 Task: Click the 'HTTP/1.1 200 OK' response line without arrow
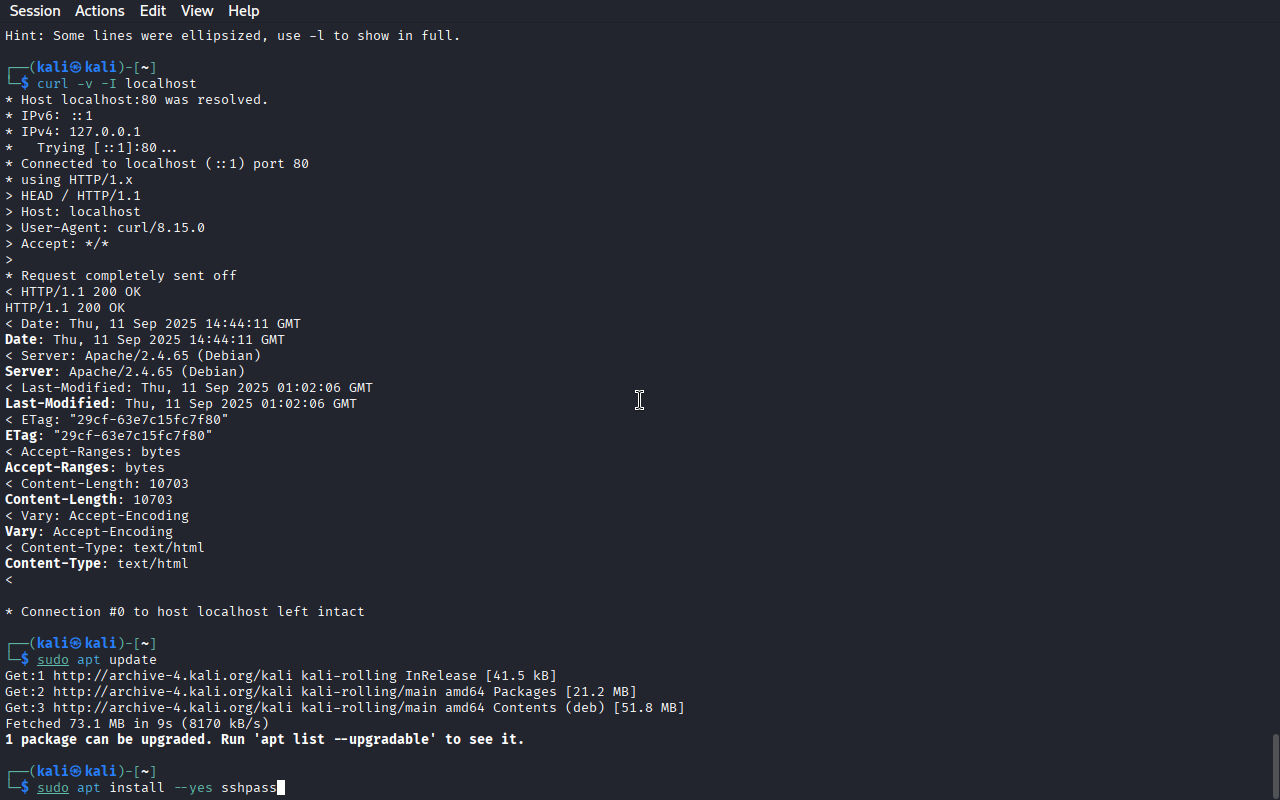coord(65,308)
